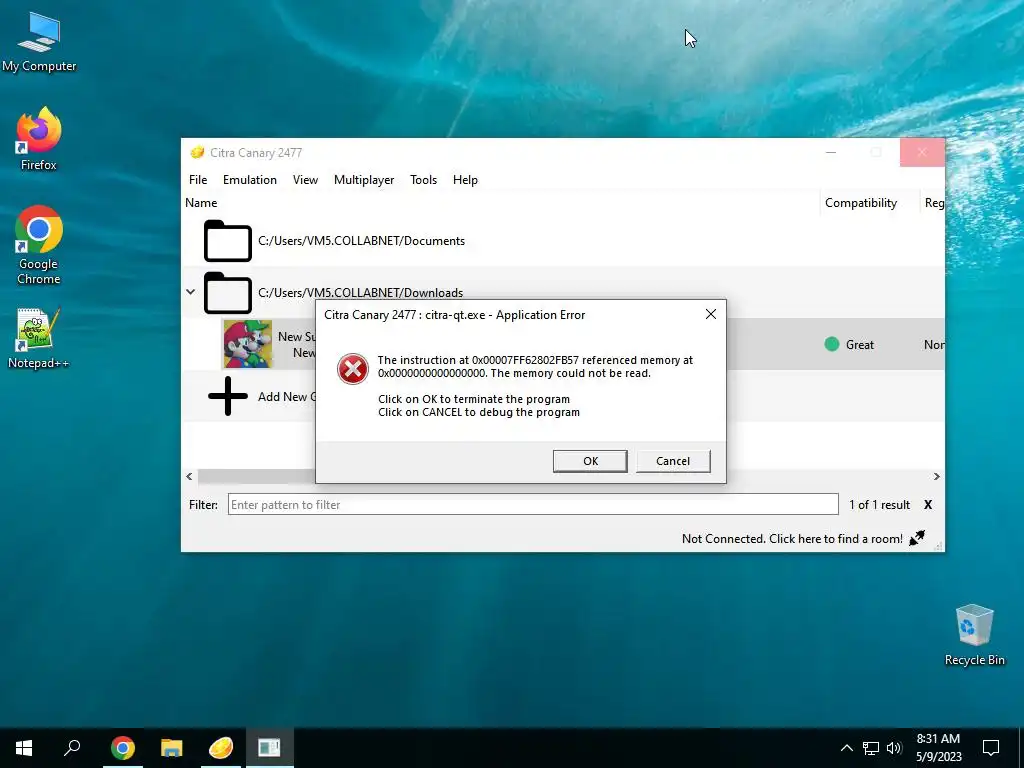Minimize the Citra Canary window
Viewport: 1024px width, 768px height.
831,152
